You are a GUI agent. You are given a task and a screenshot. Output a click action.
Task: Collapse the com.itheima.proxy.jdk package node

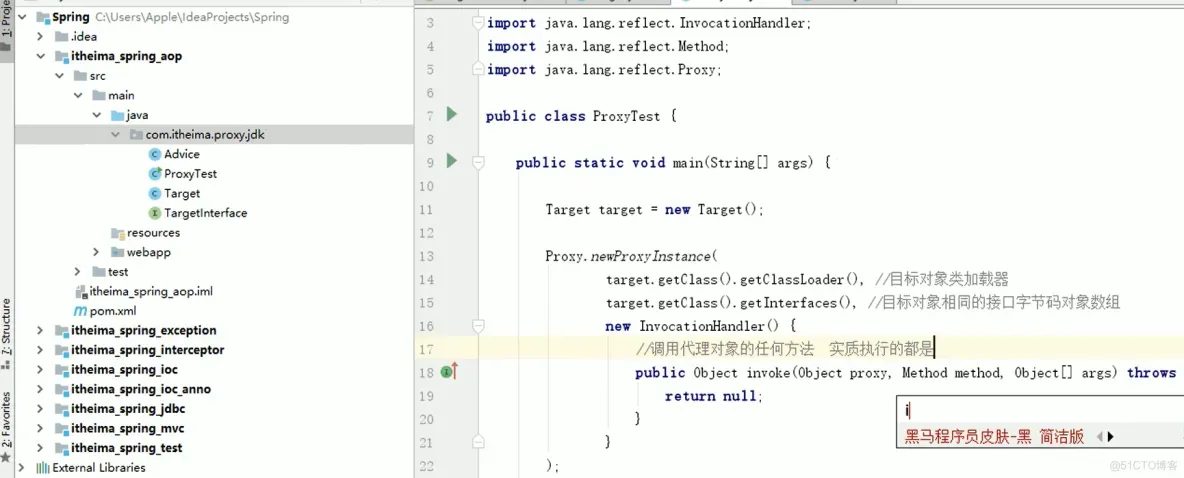coord(115,134)
